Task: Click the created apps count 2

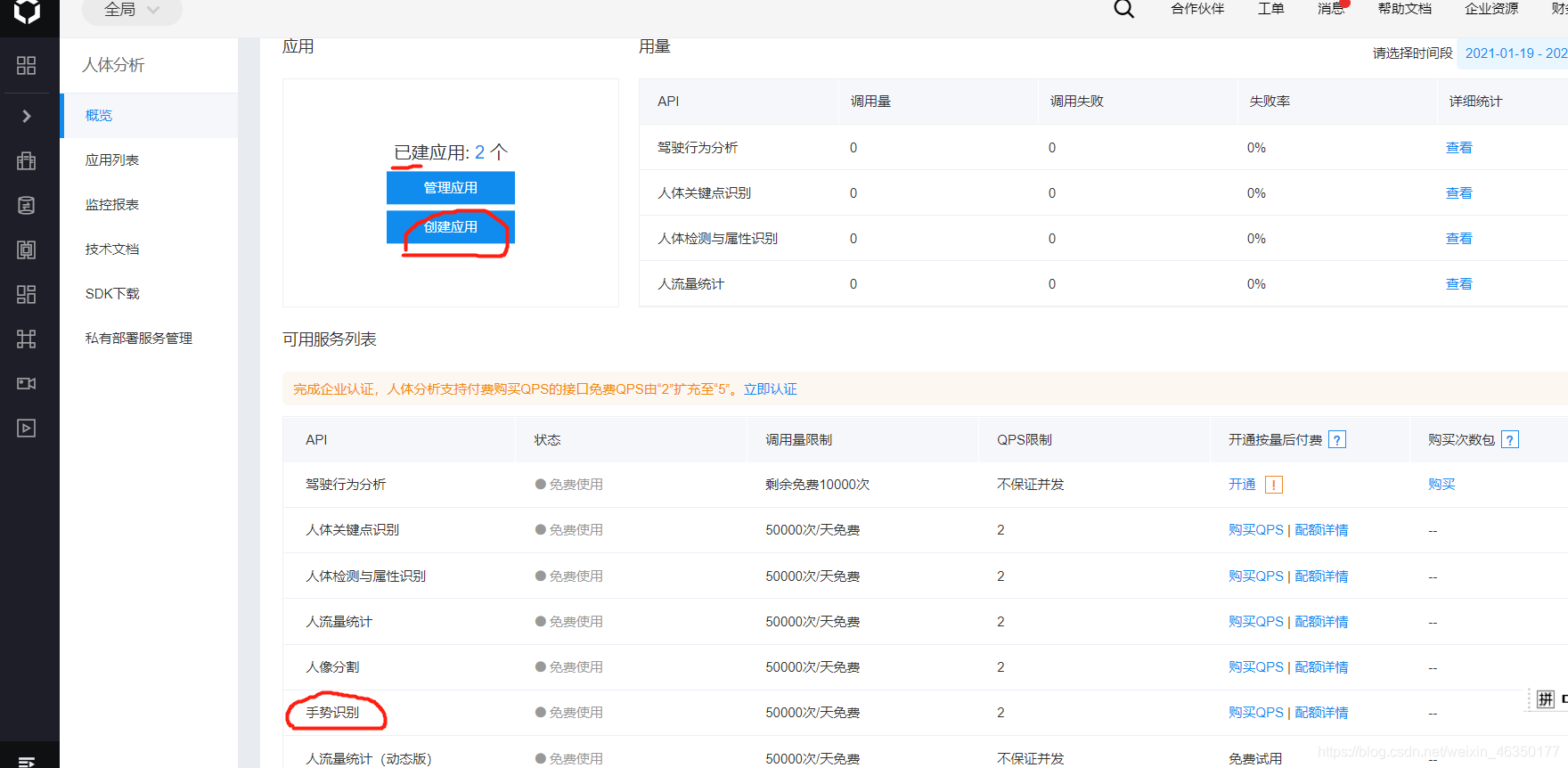Action: pos(480,152)
